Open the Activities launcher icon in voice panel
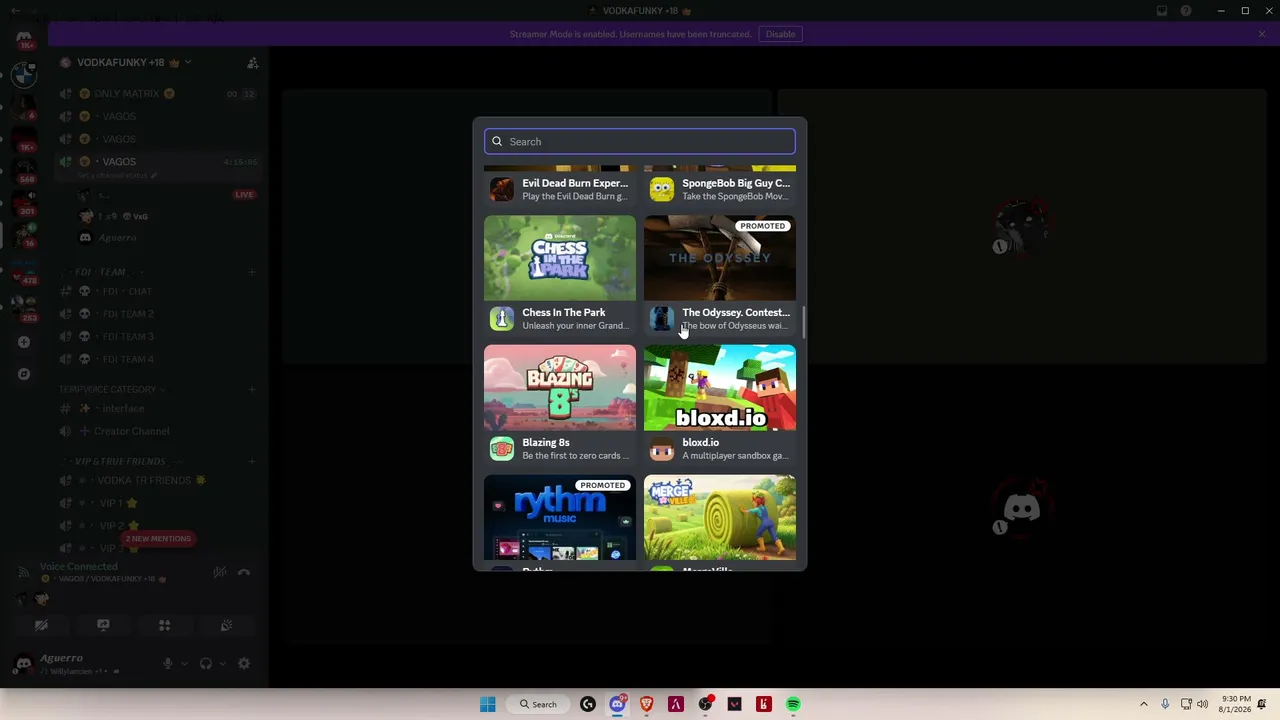Viewport: 1280px width, 720px height. (165, 625)
